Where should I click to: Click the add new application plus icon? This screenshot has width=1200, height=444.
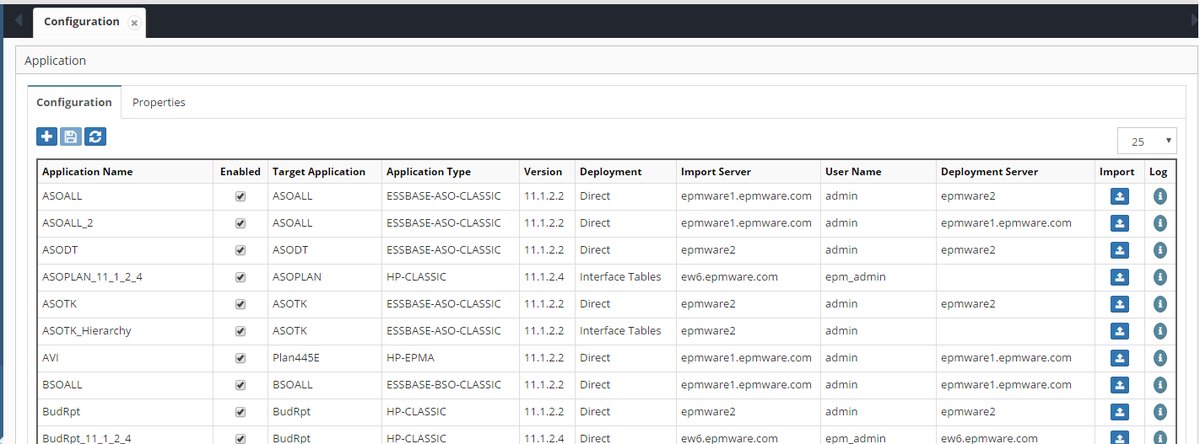(46, 137)
